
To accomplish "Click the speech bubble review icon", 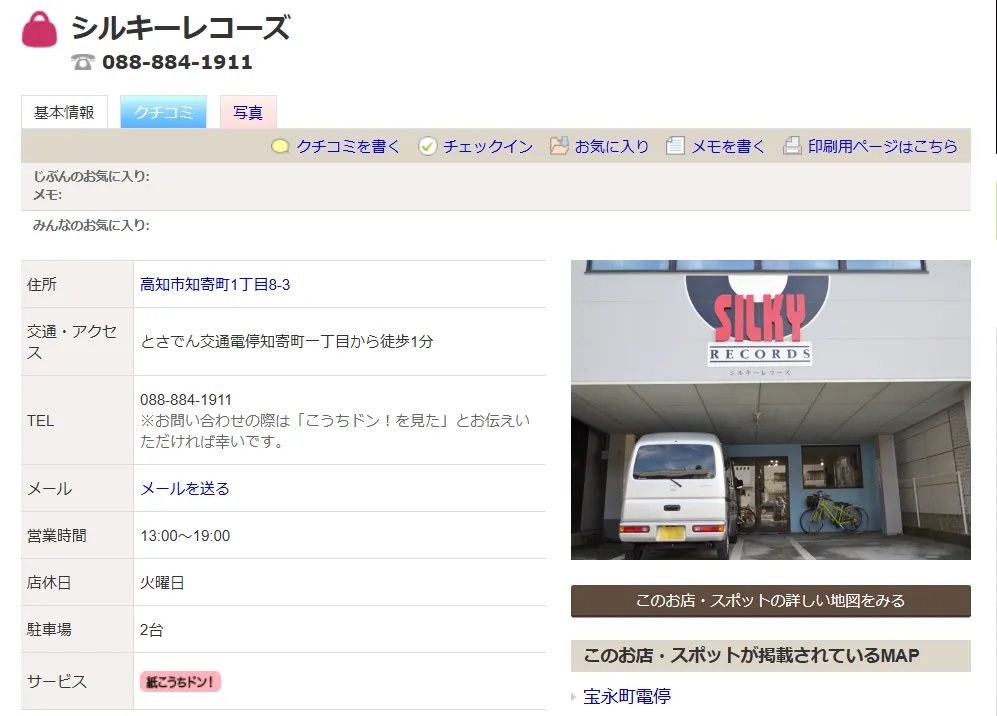I will click(x=281, y=146).
